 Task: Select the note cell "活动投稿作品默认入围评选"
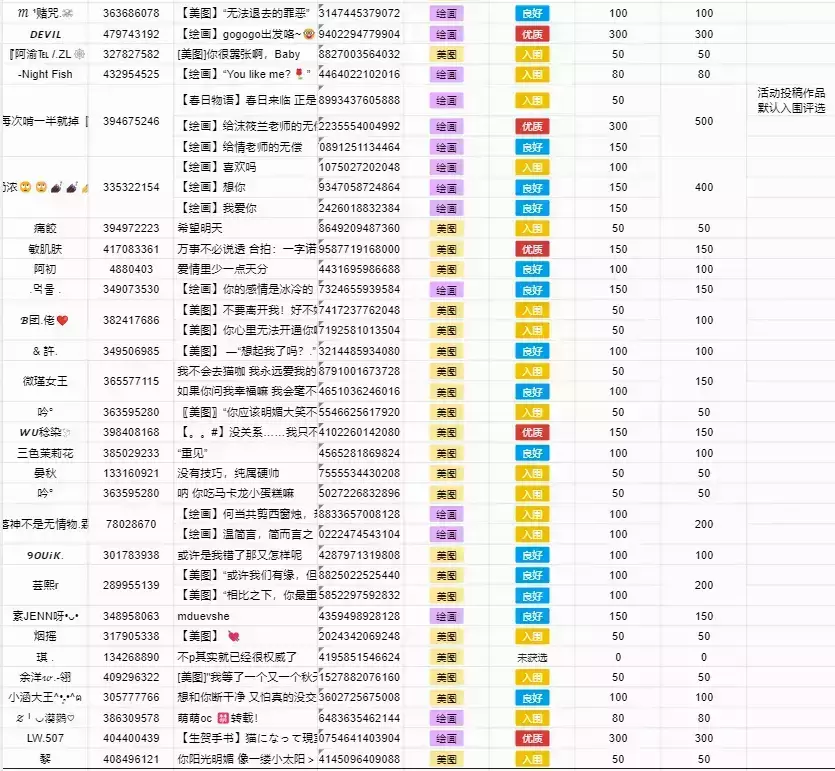click(790, 100)
